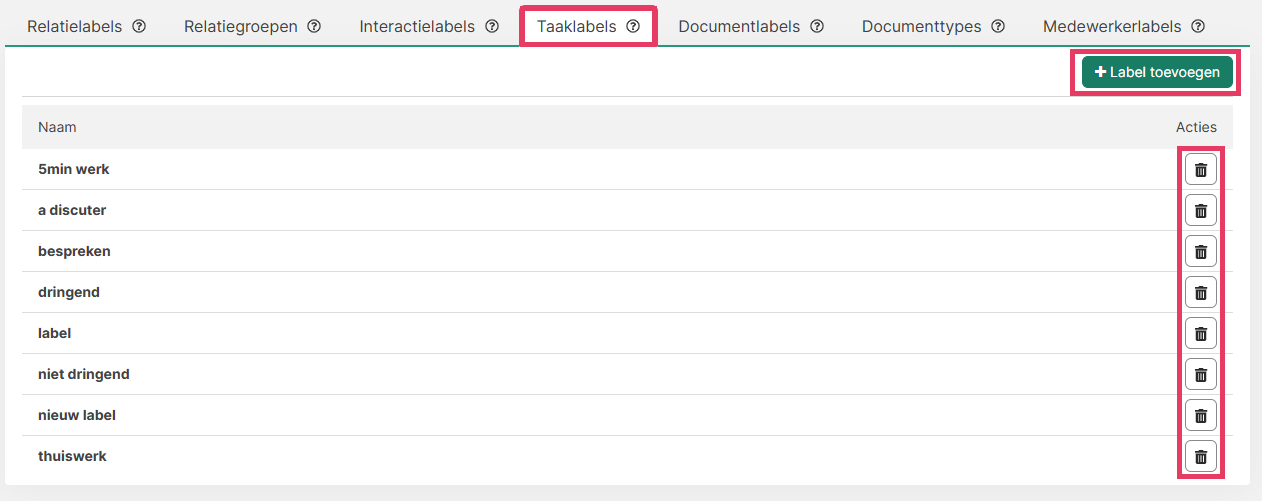1262x501 pixels.
Task: Click help icon beside Taaklabels tab
Action: click(x=633, y=27)
